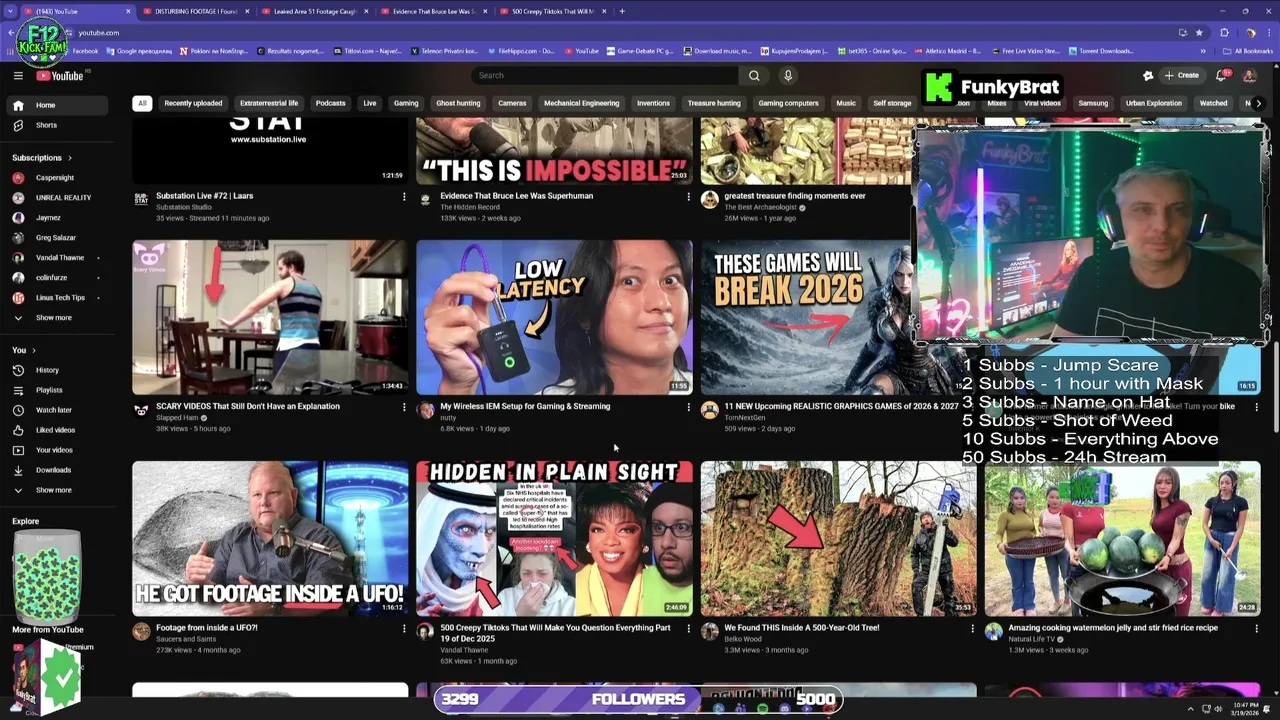Viewport: 1280px width, 720px height.
Task: Select the Extraterrestrial life chip
Action: tap(269, 103)
